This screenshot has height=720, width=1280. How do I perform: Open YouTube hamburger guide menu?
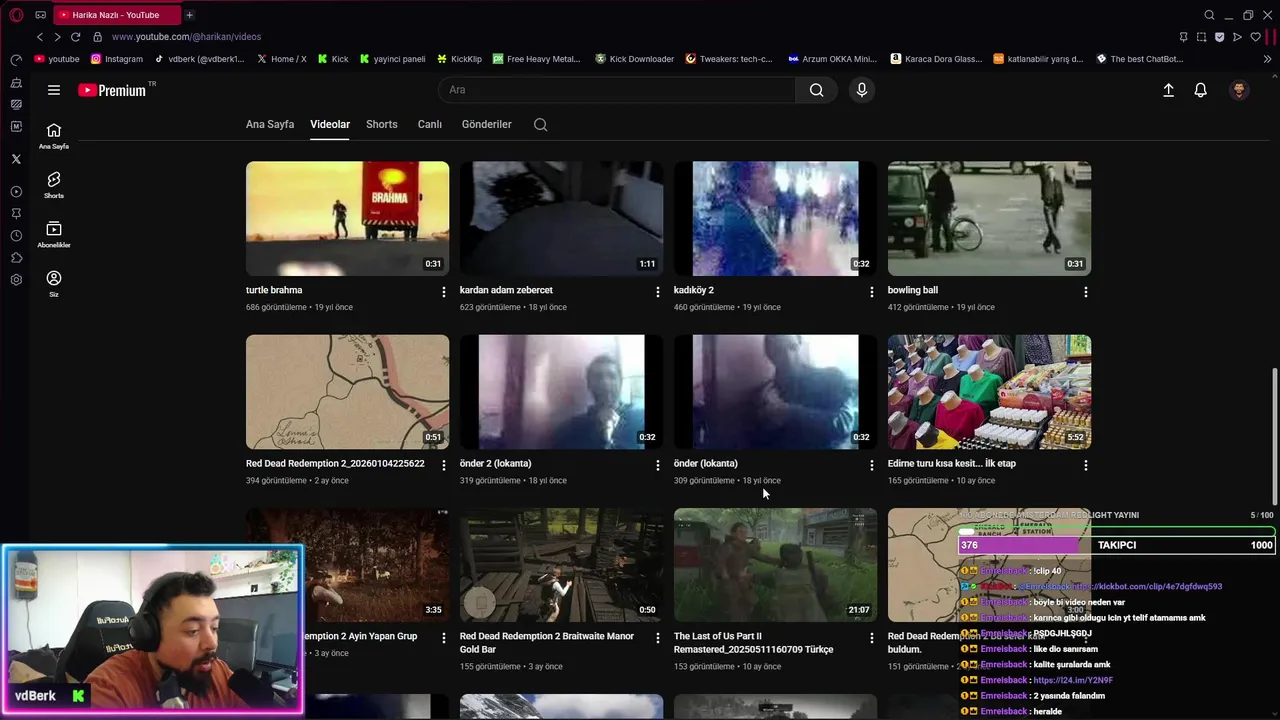point(54,90)
